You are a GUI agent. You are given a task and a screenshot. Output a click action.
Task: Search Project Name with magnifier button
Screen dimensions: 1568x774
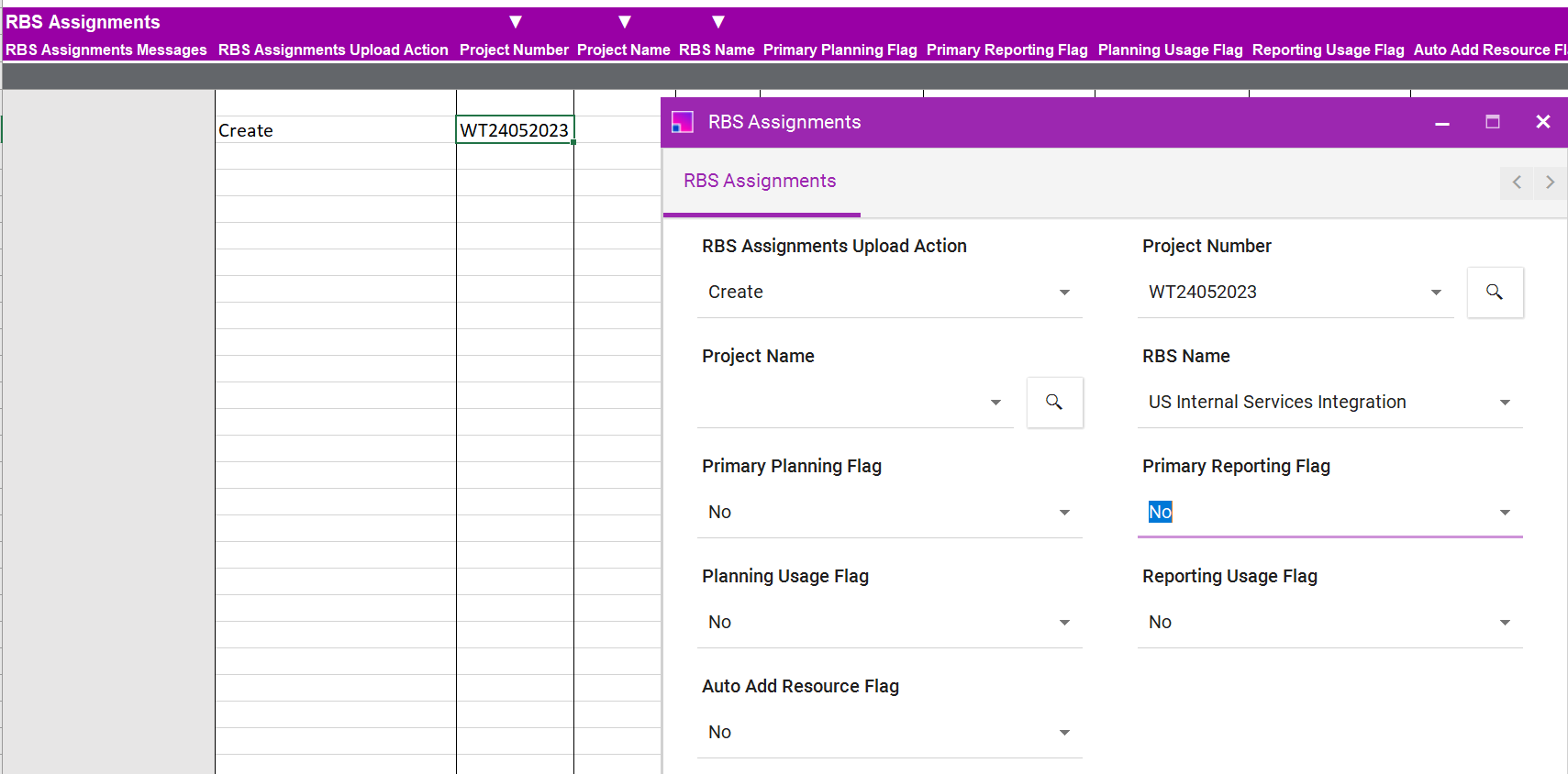pyautogui.click(x=1054, y=403)
